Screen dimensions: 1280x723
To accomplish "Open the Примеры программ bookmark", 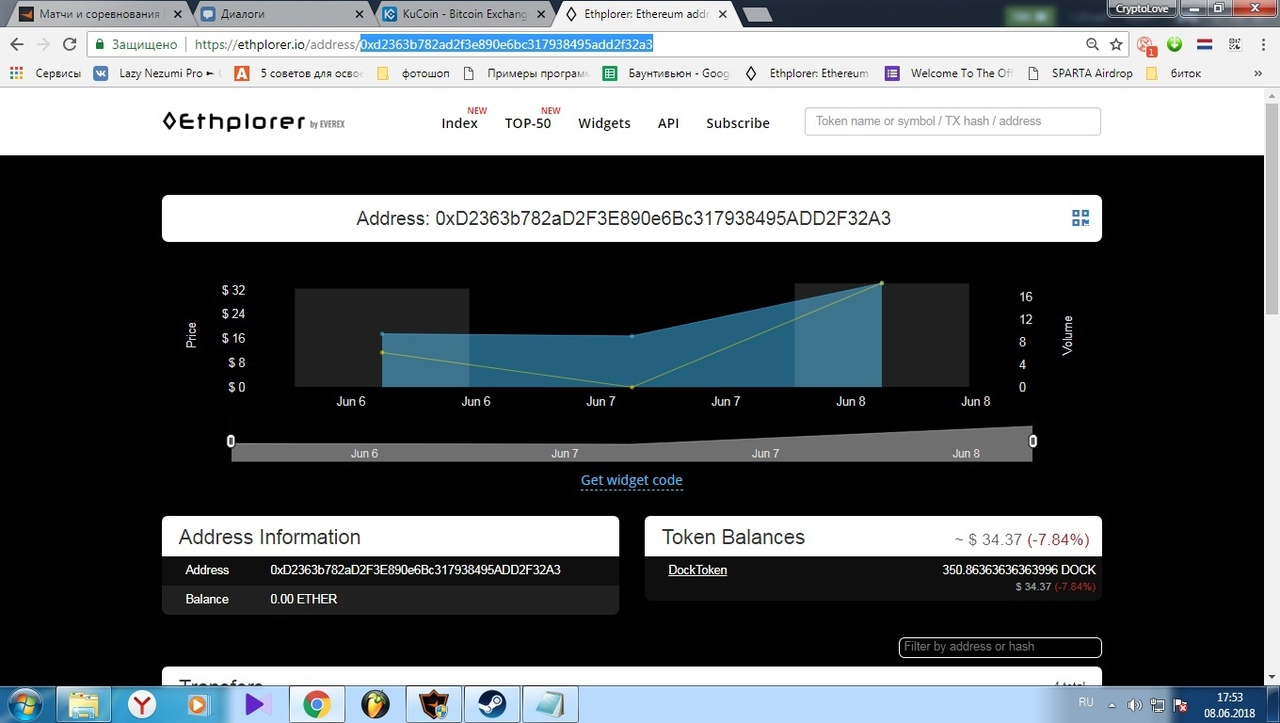I will [x=528, y=73].
